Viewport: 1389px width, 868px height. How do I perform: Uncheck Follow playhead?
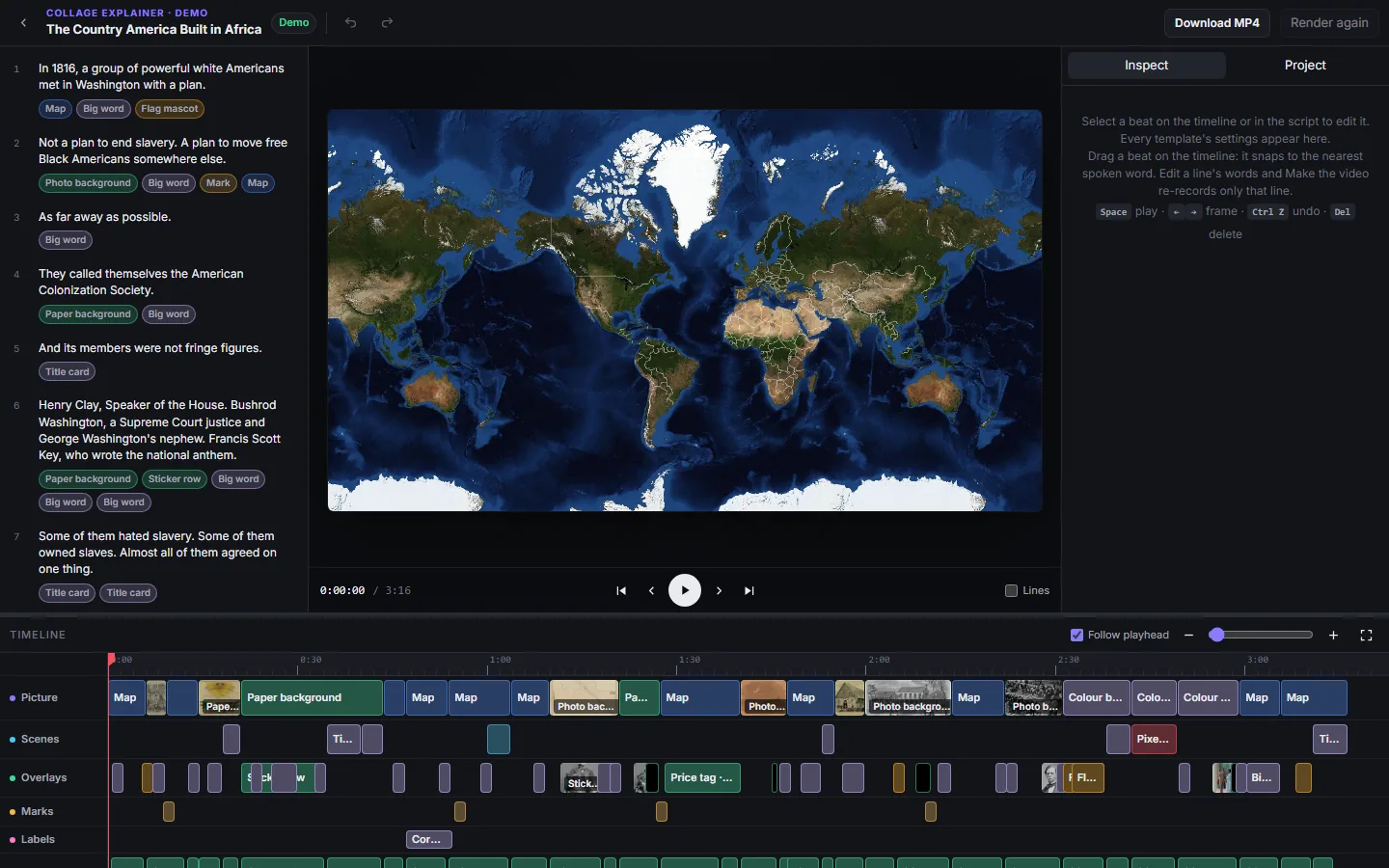pyautogui.click(x=1076, y=635)
